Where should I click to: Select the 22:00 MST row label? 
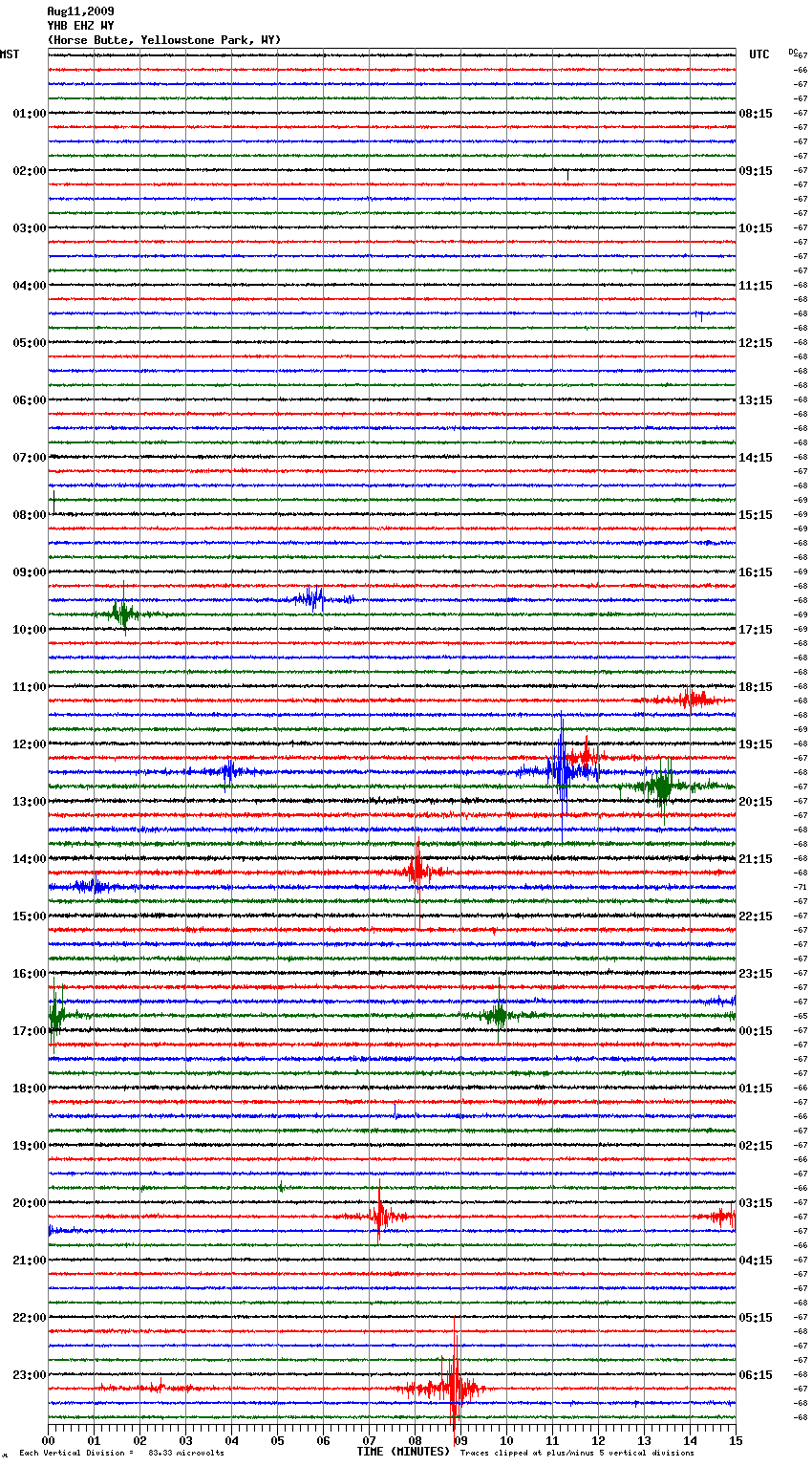coord(30,1318)
